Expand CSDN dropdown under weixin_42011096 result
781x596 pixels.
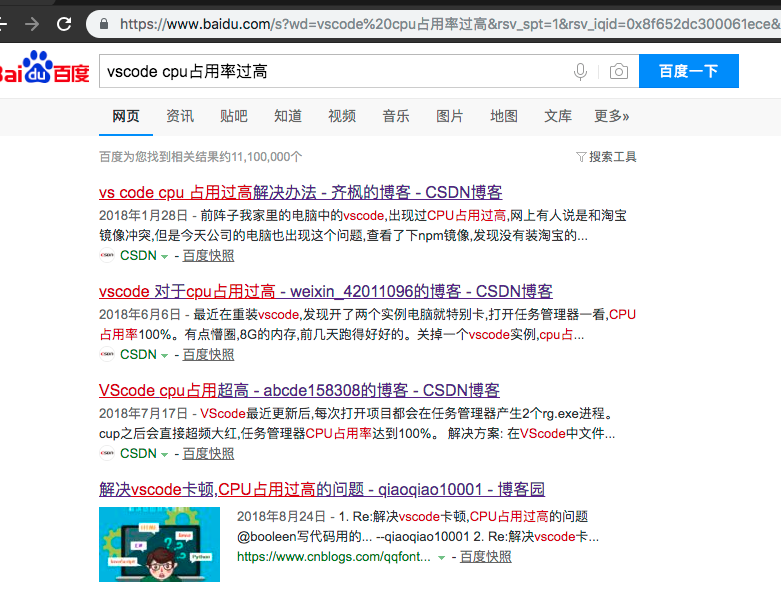(x=164, y=356)
